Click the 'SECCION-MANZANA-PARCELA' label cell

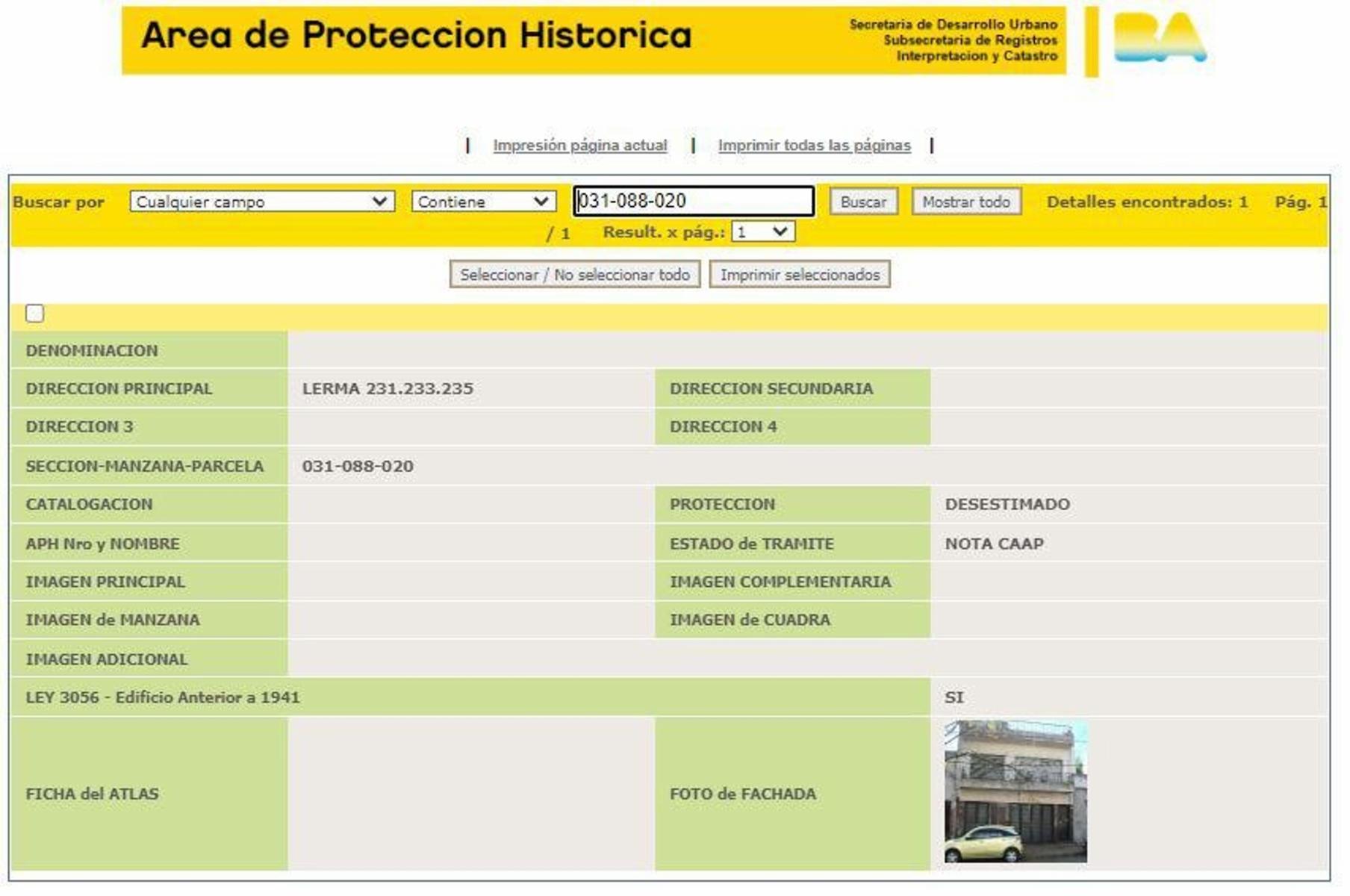pos(149,467)
